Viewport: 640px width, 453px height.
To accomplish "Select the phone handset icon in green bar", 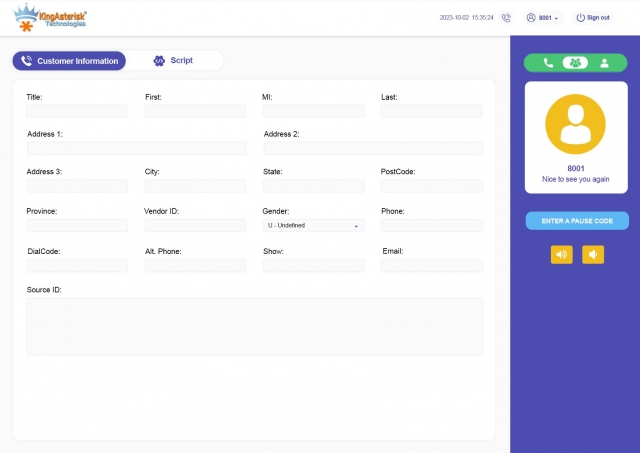I will tap(548, 63).
